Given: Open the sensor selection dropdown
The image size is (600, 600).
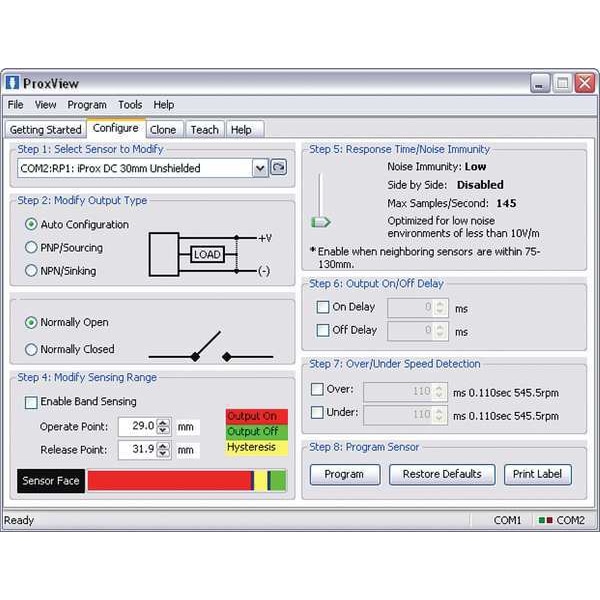Looking at the screenshot, I should (260, 168).
